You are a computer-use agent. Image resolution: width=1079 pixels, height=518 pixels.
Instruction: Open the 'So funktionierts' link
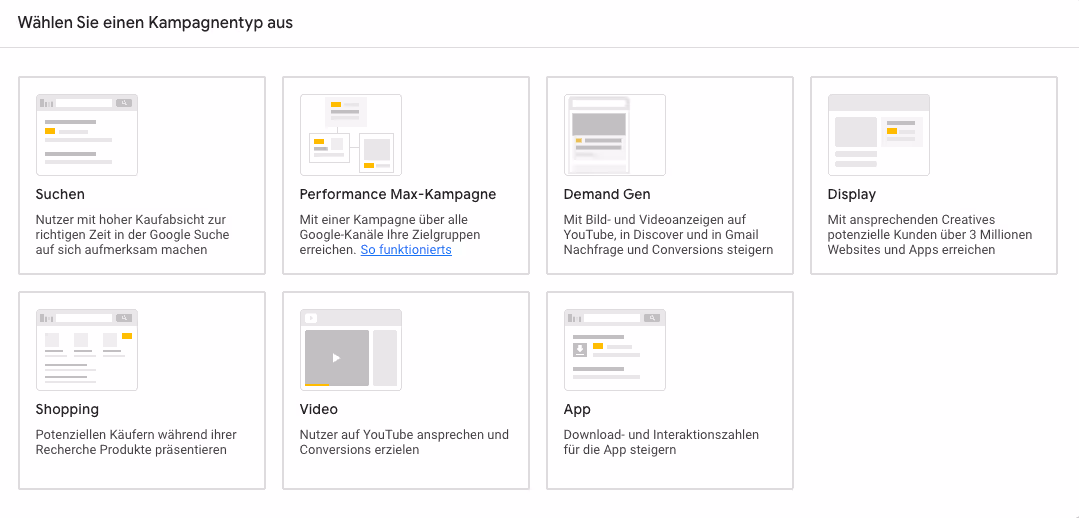[406, 250]
